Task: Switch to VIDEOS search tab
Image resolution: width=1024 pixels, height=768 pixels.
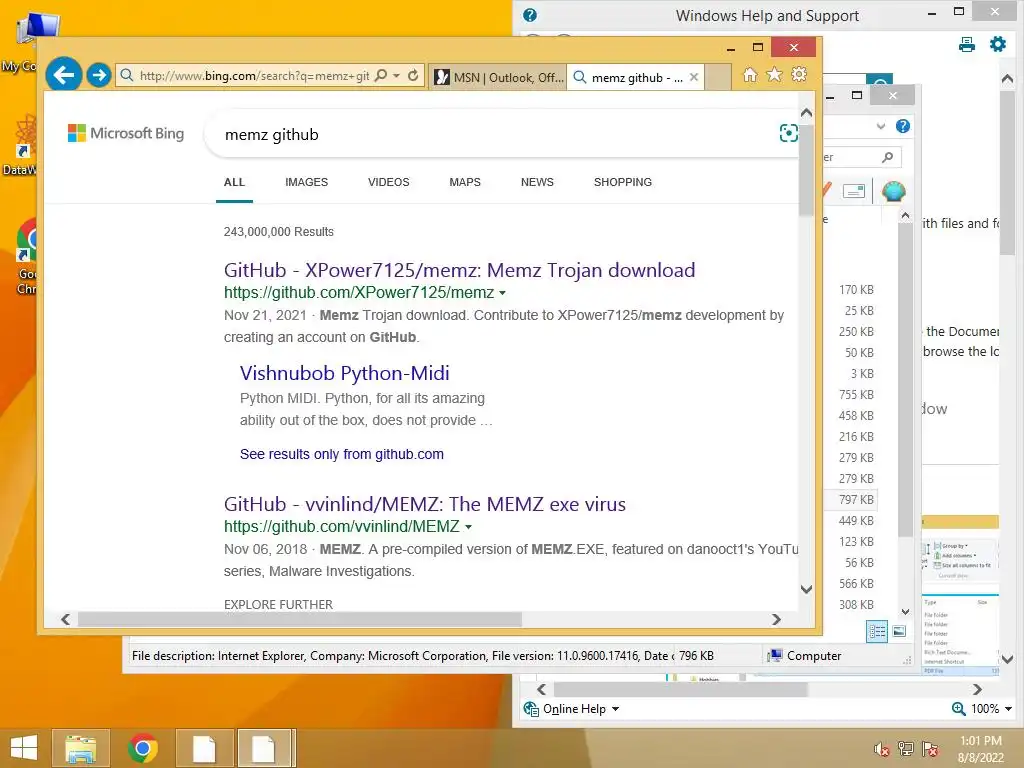Action: pyautogui.click(x=389, y=182)
